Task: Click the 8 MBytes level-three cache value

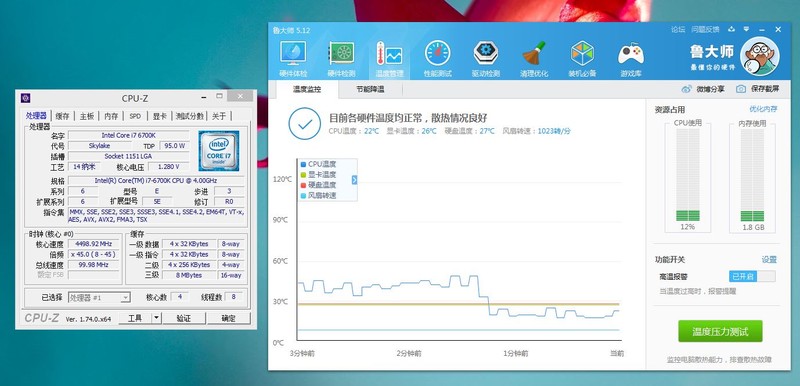Action: tap(189, 275)
